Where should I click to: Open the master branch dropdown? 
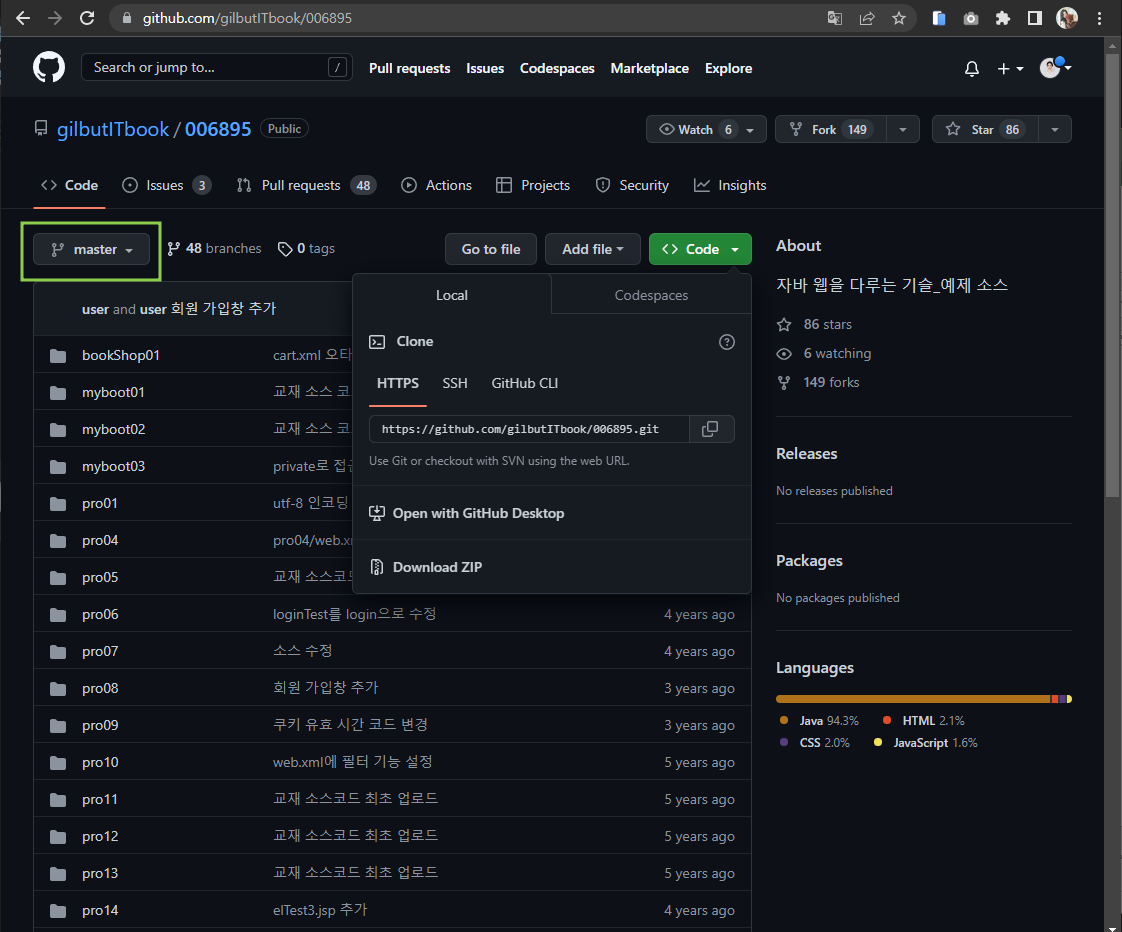pyautogui.click(x=92, y=249)
